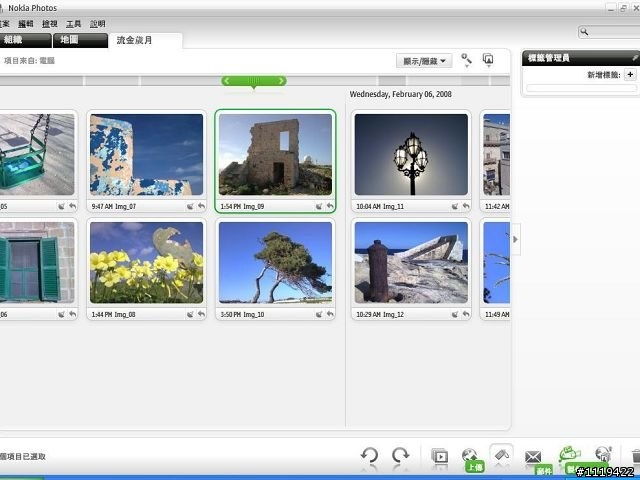Click the 1:54 PM Img_09 caption

pos(242,207)
